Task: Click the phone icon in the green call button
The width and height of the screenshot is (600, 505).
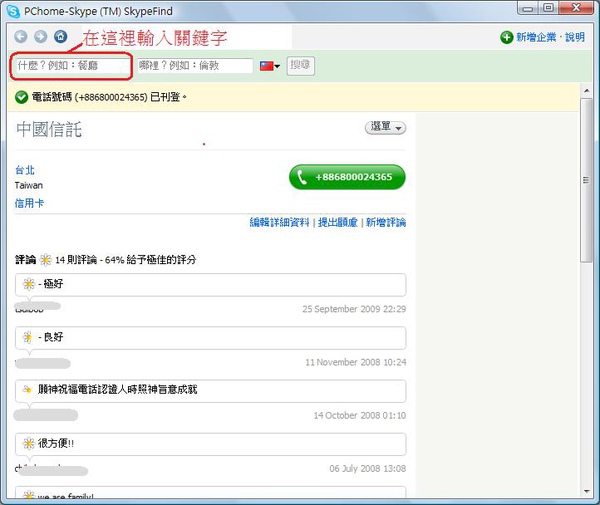Action: [302, 177]
